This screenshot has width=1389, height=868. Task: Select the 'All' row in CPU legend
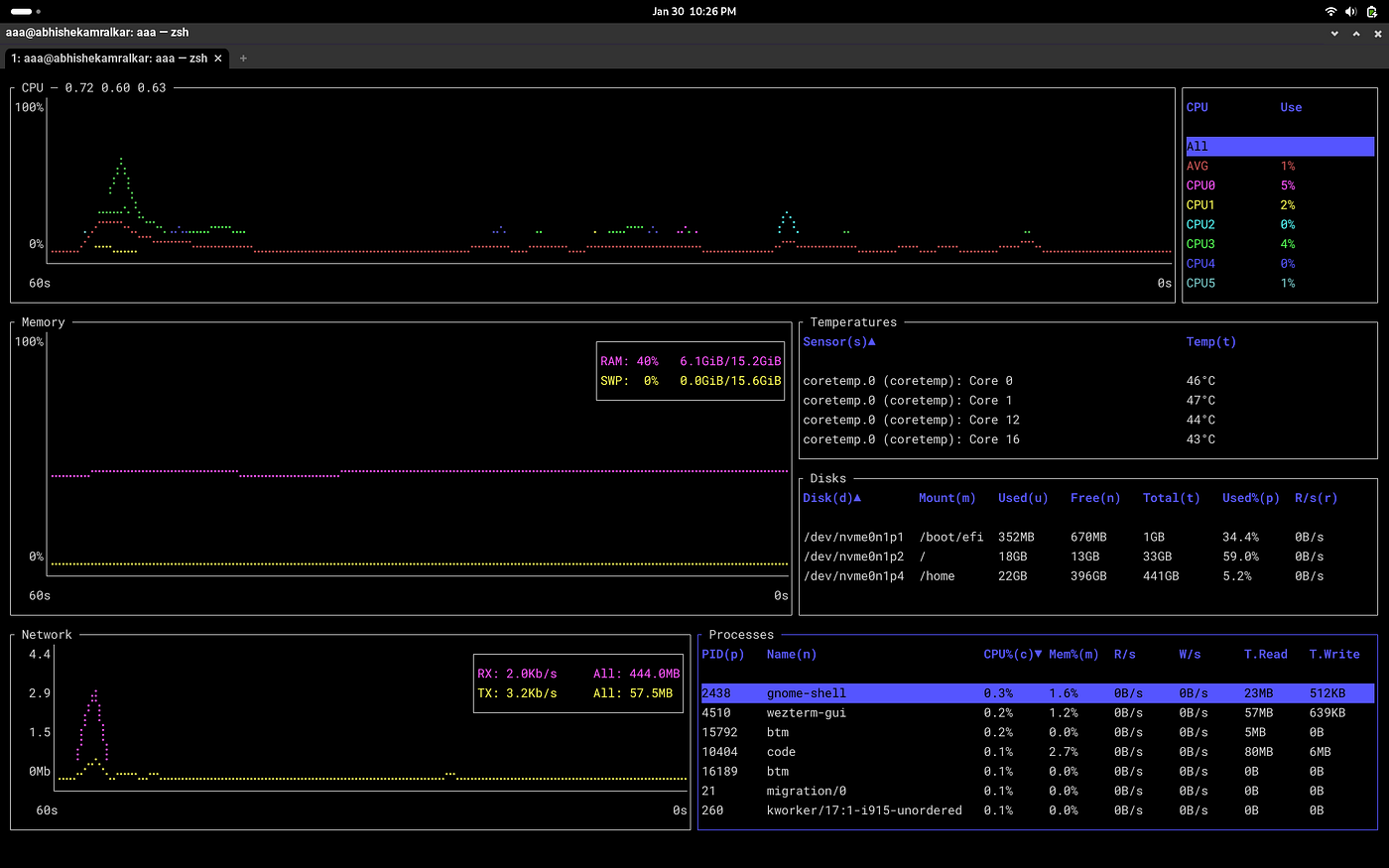coord(1280,146)
